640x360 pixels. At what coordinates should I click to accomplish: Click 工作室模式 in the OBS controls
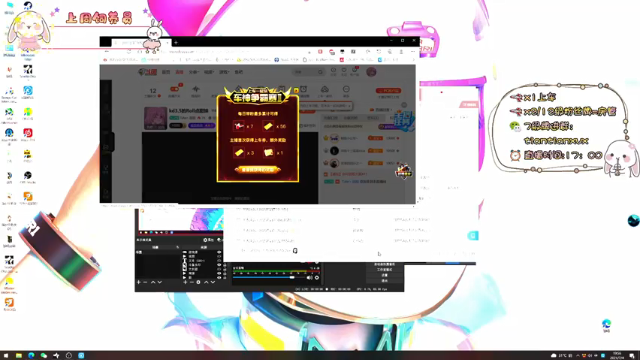coord(384,270)
